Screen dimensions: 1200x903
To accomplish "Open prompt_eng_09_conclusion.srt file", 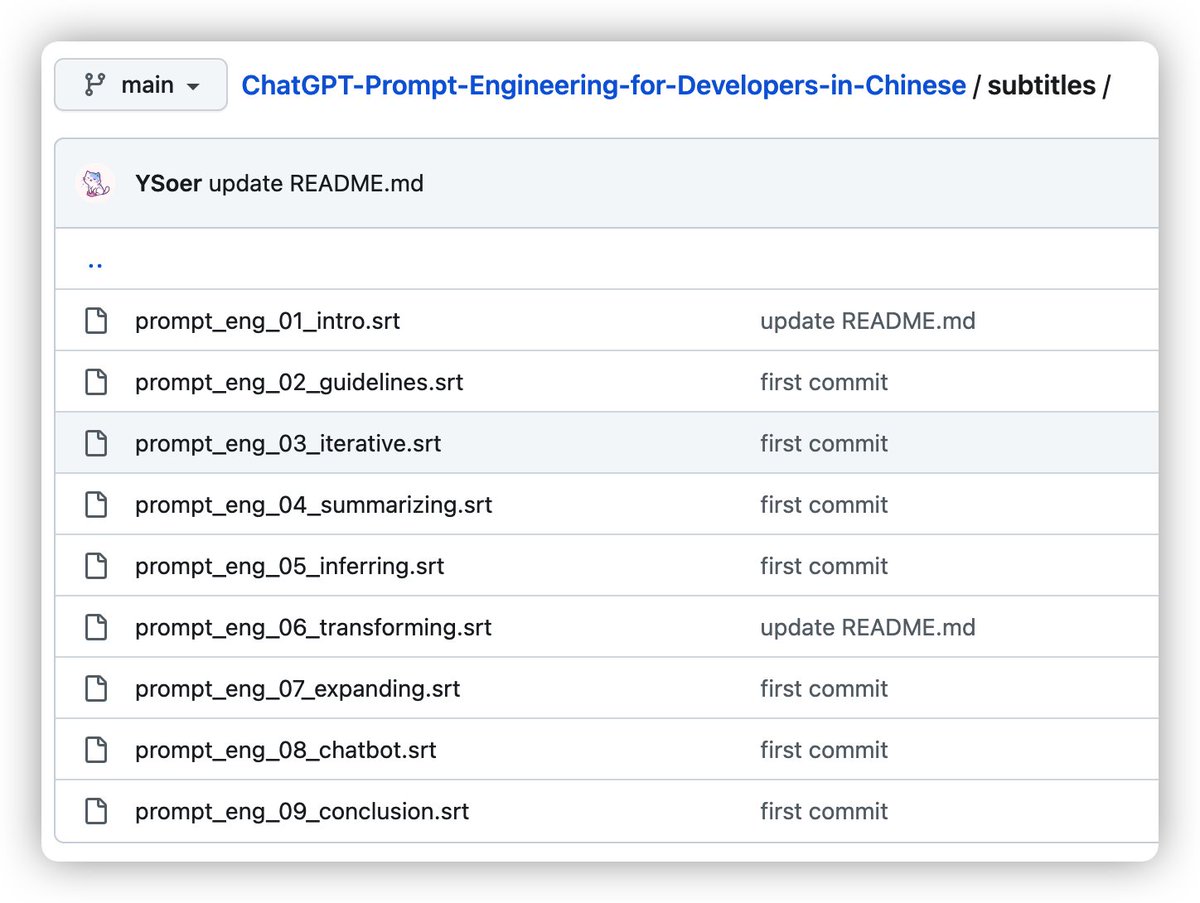I will pyautogui.click(x=302, y=811).
